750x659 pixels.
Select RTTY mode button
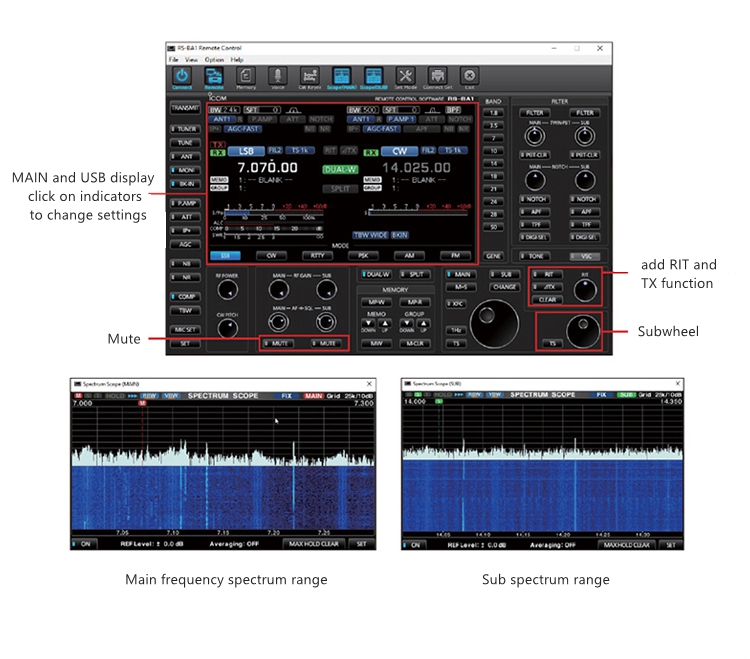pyautogui.click(x=316, y=255)
